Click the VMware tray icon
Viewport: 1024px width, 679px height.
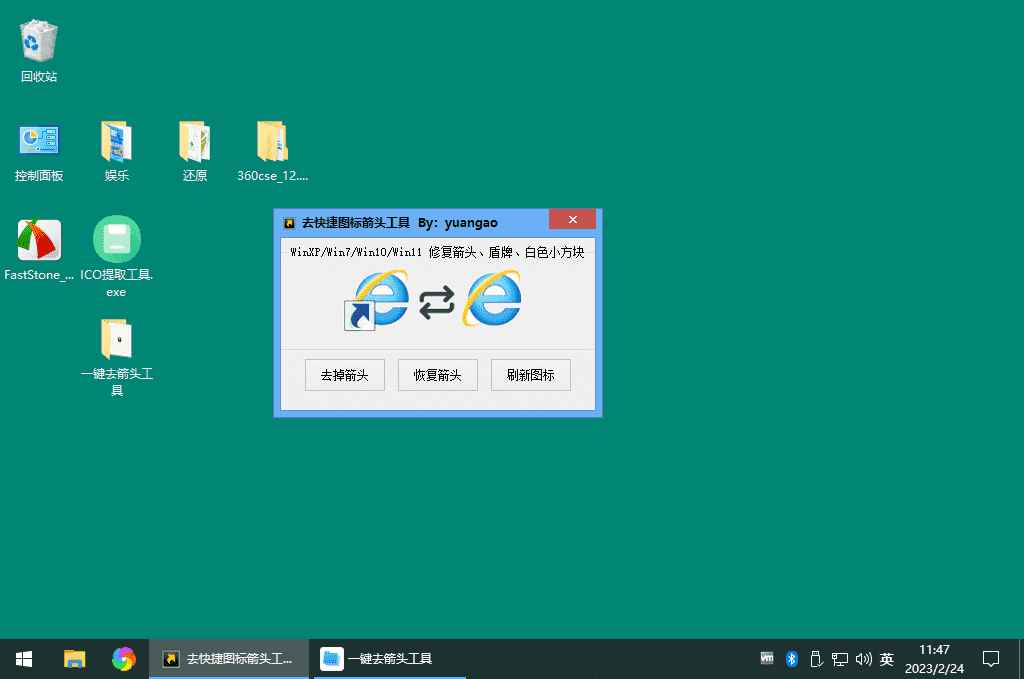pyautogui.click(x=767, y=658)
